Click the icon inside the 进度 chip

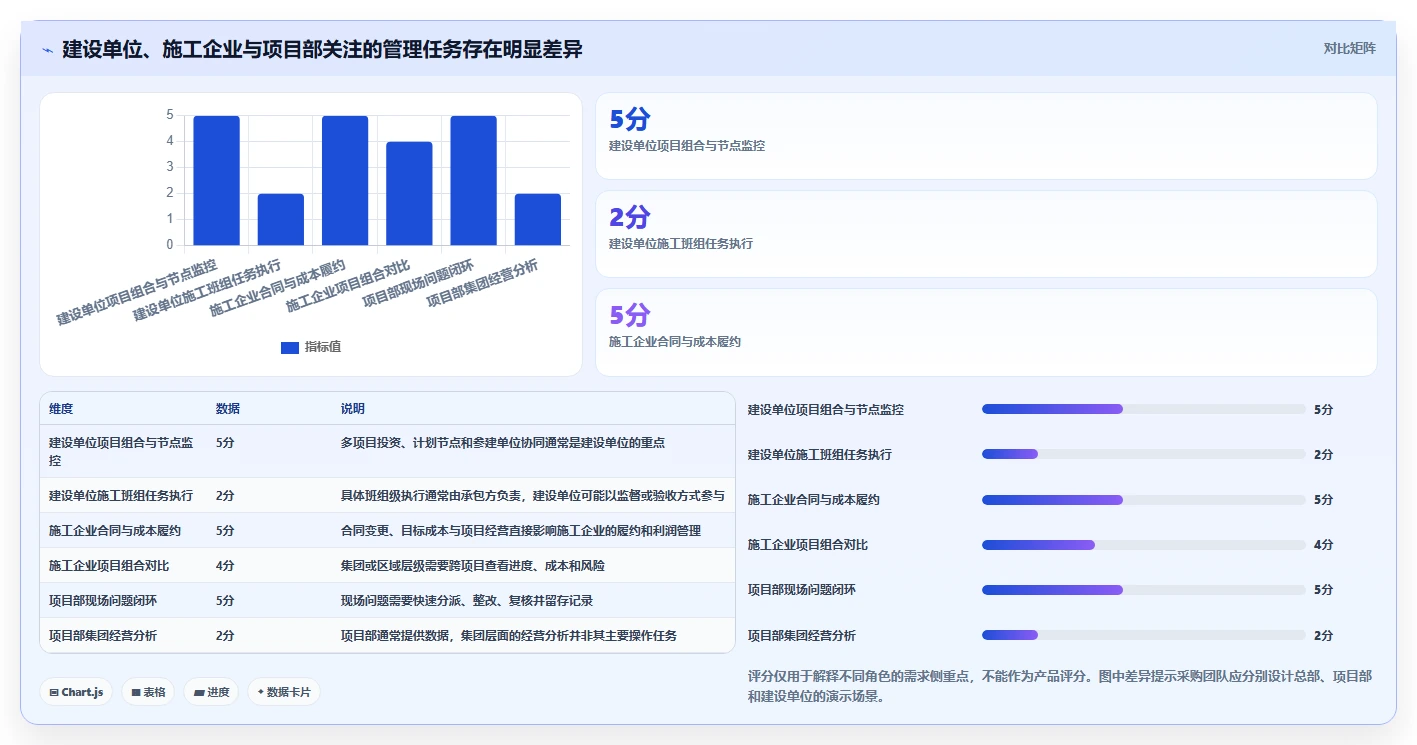[x=199, y=692]
